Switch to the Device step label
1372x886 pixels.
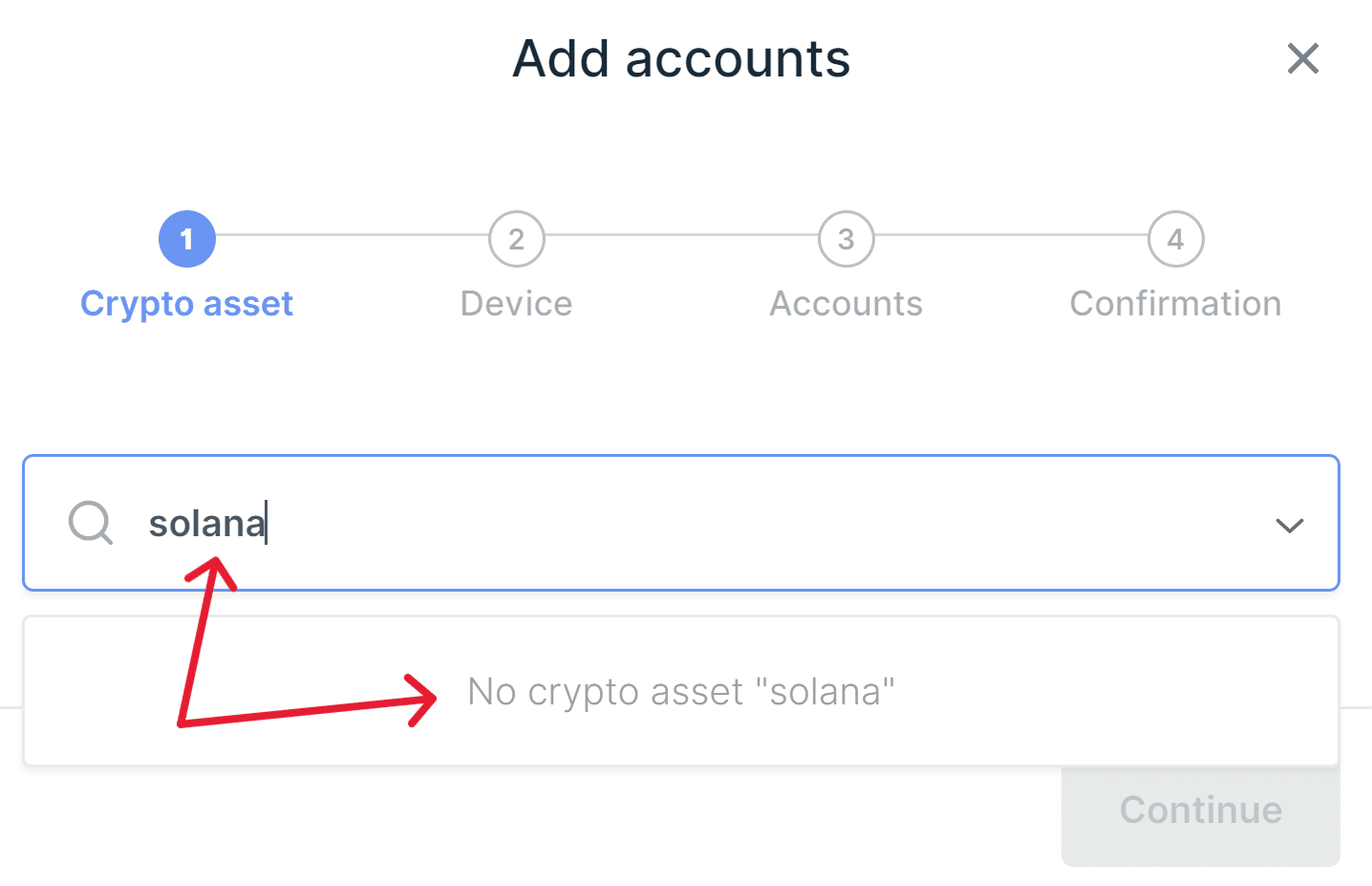516,304
